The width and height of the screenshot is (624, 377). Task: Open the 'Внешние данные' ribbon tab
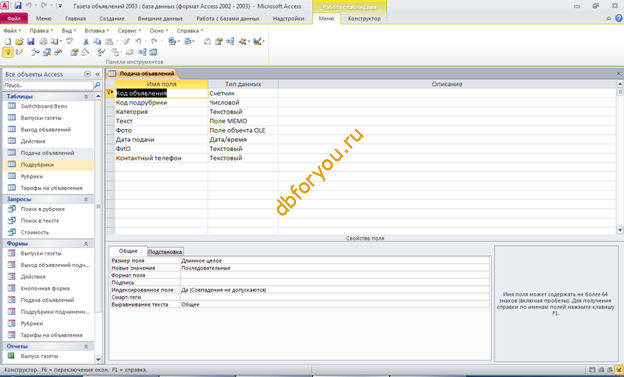tap(160, 19)
